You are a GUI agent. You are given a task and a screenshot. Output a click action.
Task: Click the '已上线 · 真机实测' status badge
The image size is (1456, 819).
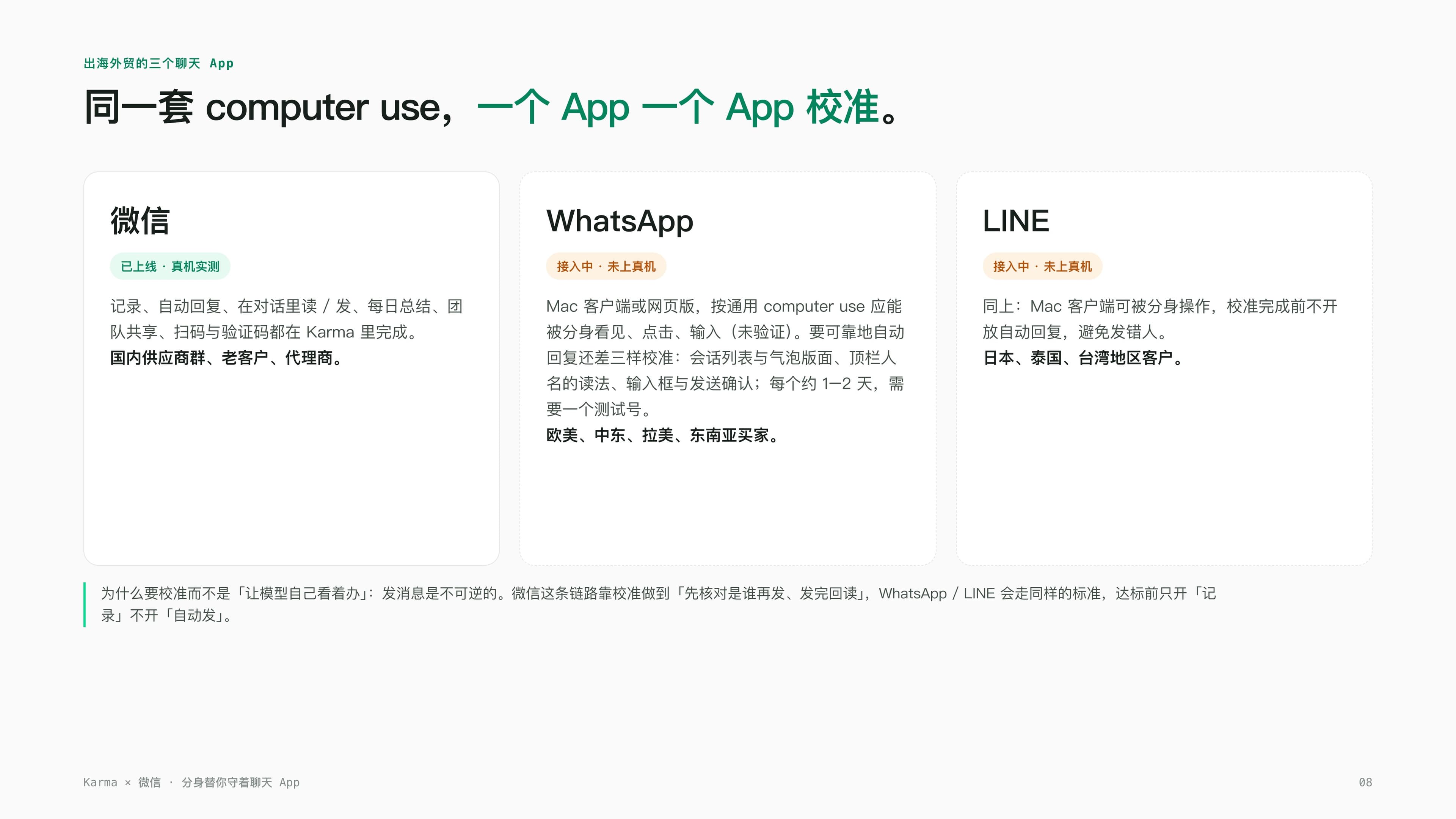click(170, 266)
